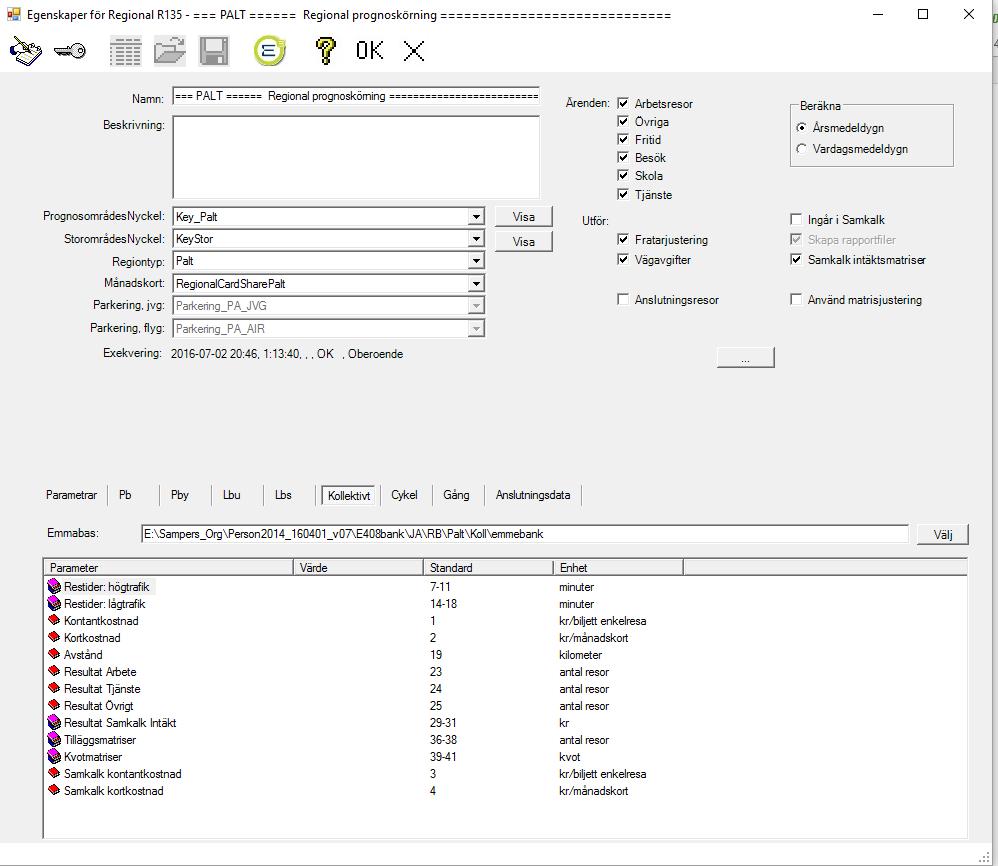998x866 pixels.
Task: Click book icon for Restider: lågtrafik
Action: 54,604
